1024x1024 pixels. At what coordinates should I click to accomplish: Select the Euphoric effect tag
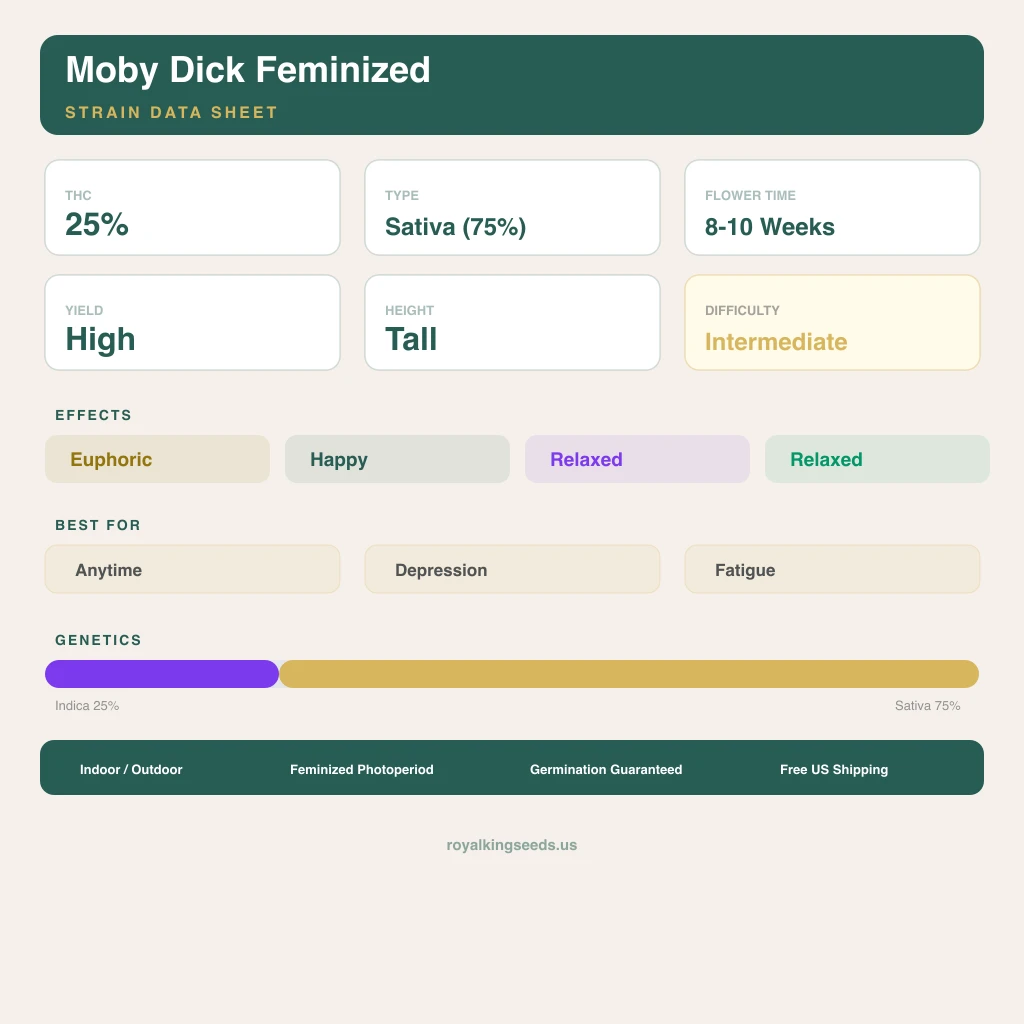pos(157,460)
